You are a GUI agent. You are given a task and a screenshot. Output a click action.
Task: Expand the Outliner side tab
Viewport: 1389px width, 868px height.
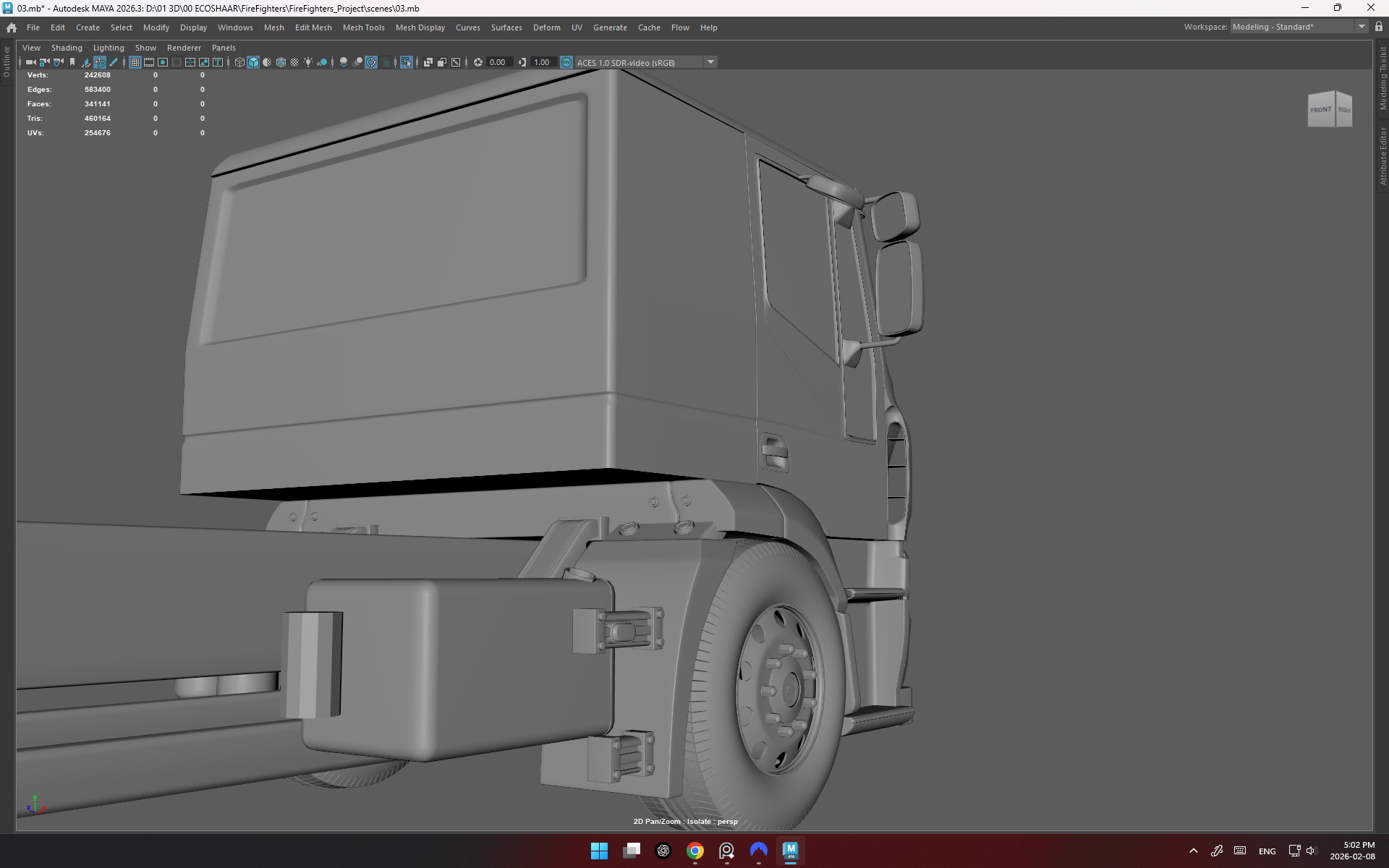pyautogui.click(x=7, y=61)
